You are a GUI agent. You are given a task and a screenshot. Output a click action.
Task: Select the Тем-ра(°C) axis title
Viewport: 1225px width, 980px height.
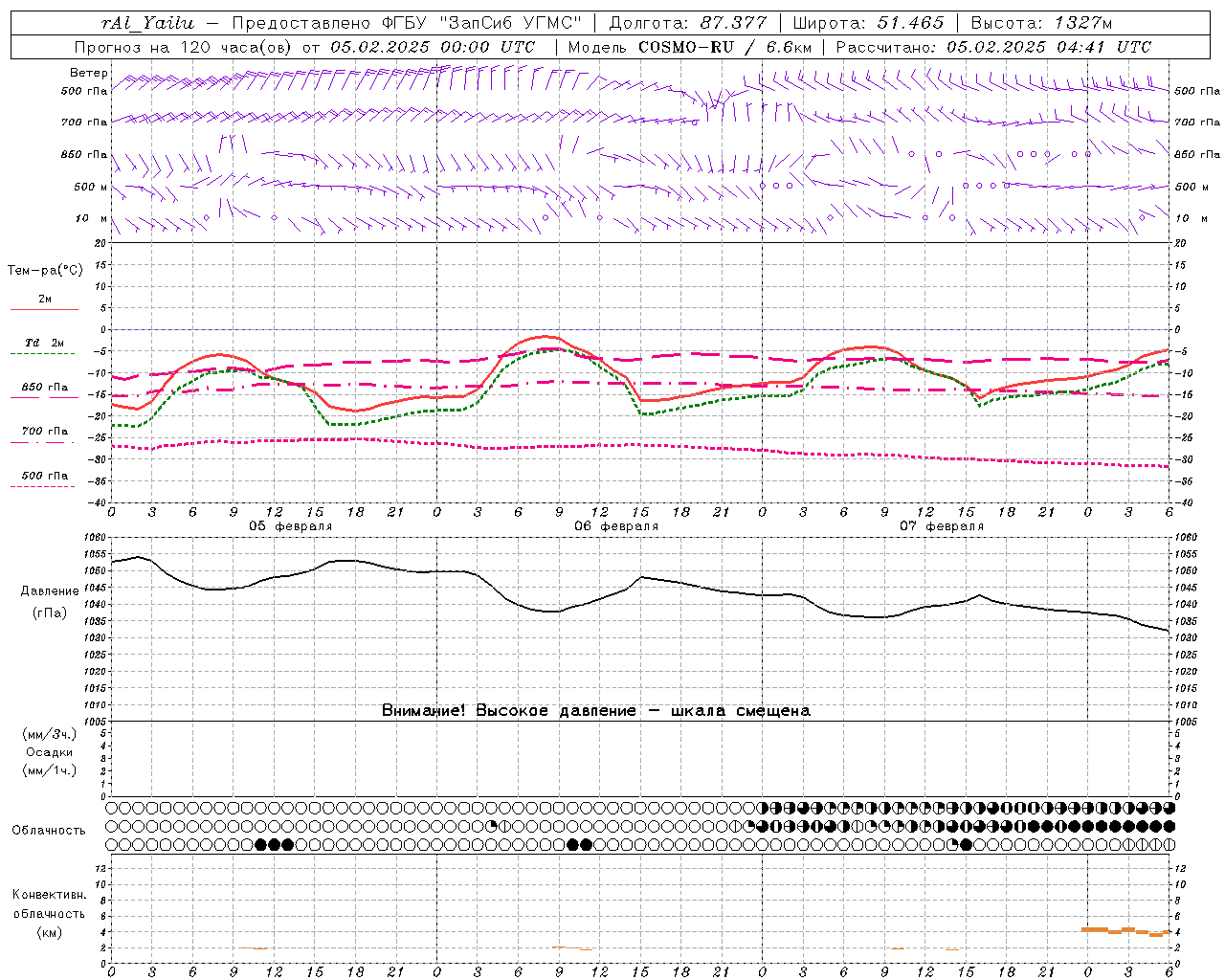(x=45, y=271)
